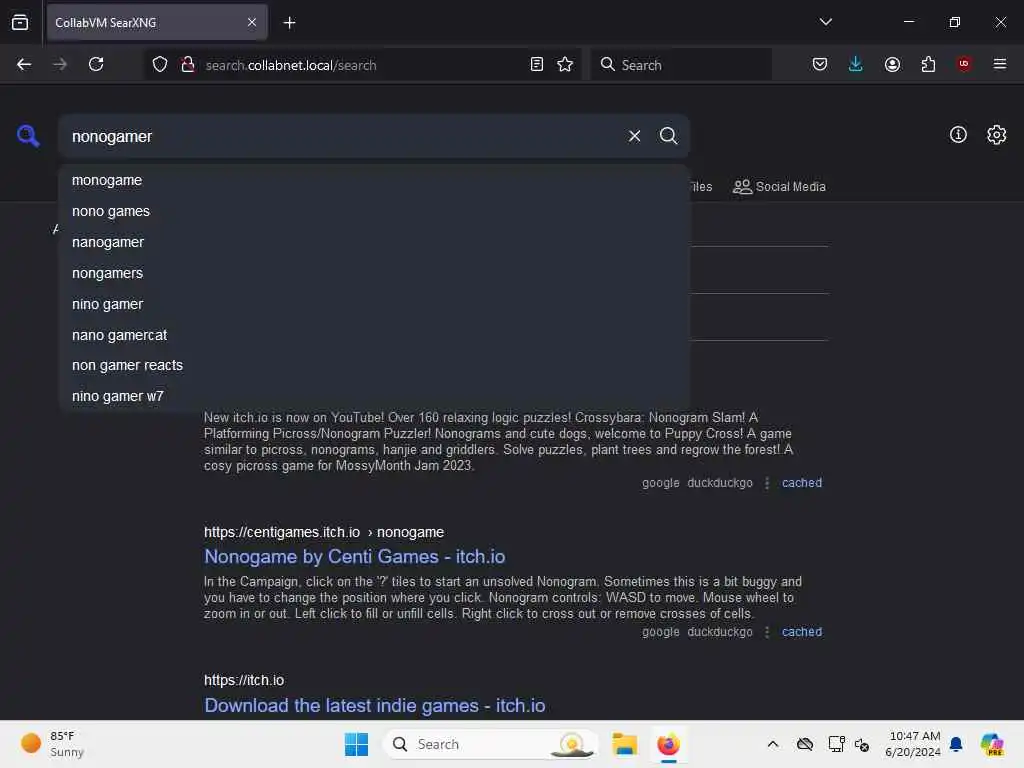This screenshot has height=768, width=1024.
Task: Click the muted volume tray icon
Action: (x=862, y=744)
